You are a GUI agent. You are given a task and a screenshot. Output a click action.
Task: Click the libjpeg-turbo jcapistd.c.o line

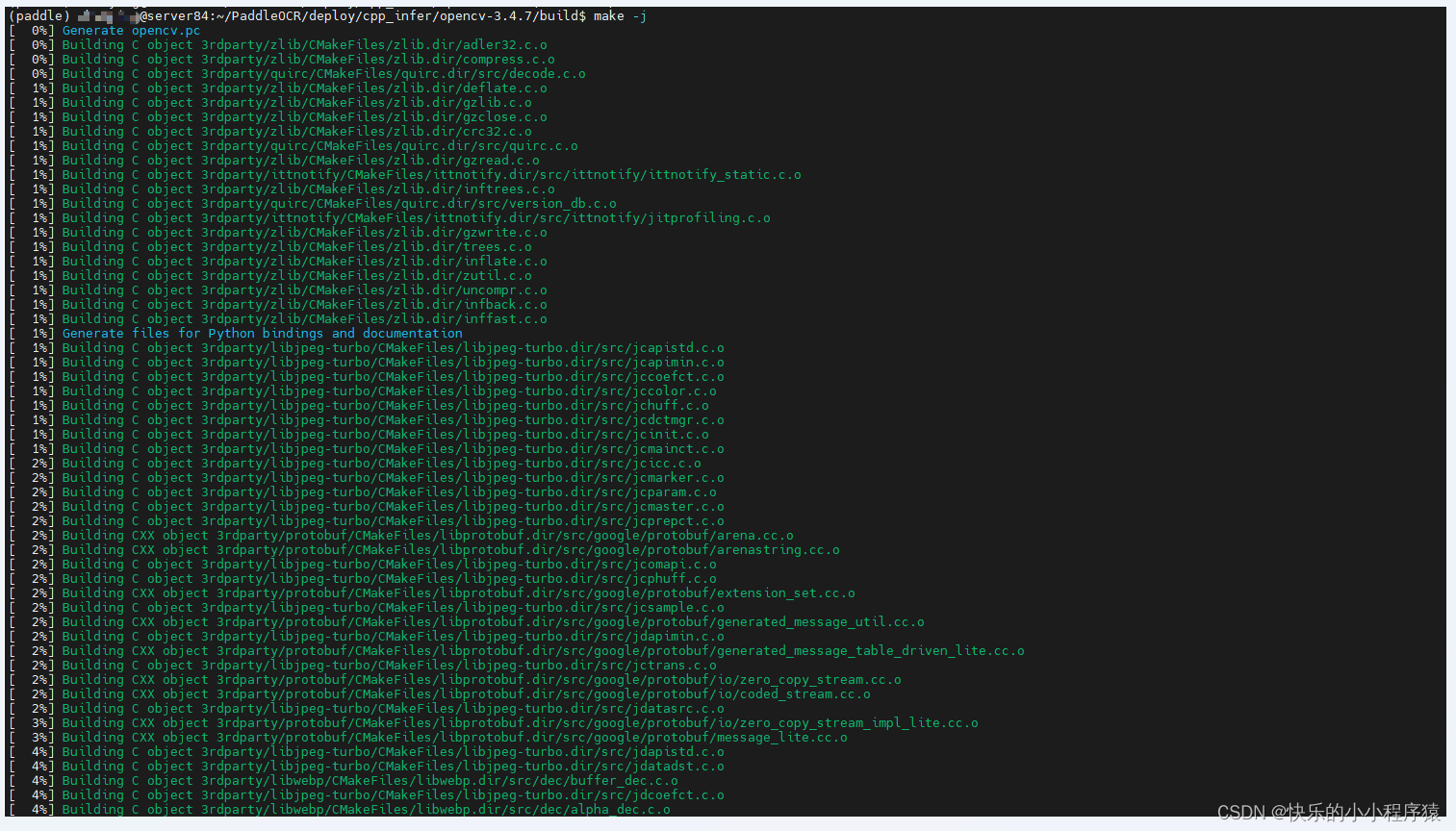click(x=367, y=347)
